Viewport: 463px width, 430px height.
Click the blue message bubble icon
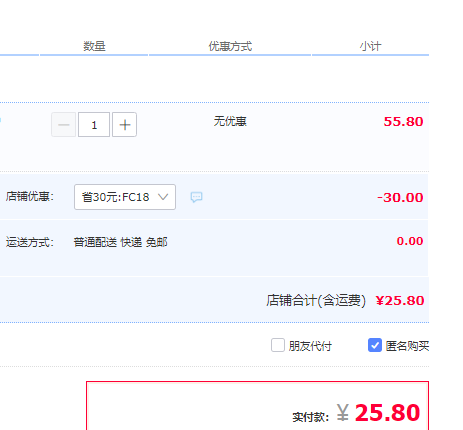pos(196,197)
